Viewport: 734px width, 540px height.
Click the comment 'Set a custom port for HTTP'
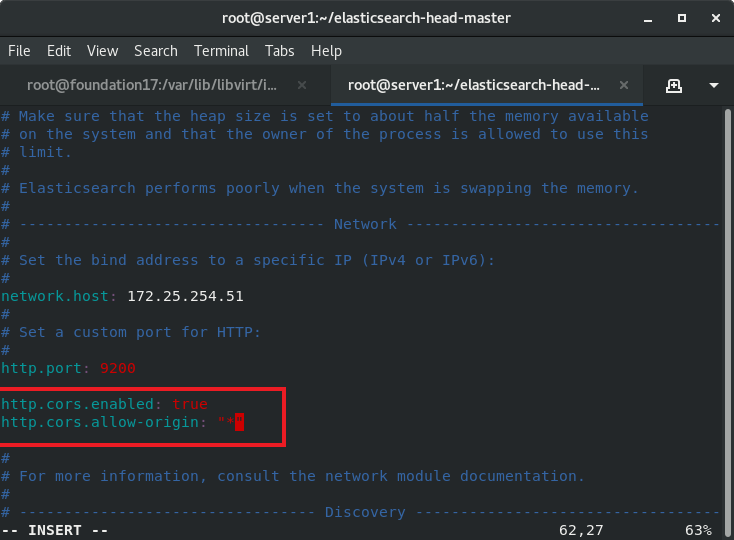pyautogui.click(x=131, y=332)
